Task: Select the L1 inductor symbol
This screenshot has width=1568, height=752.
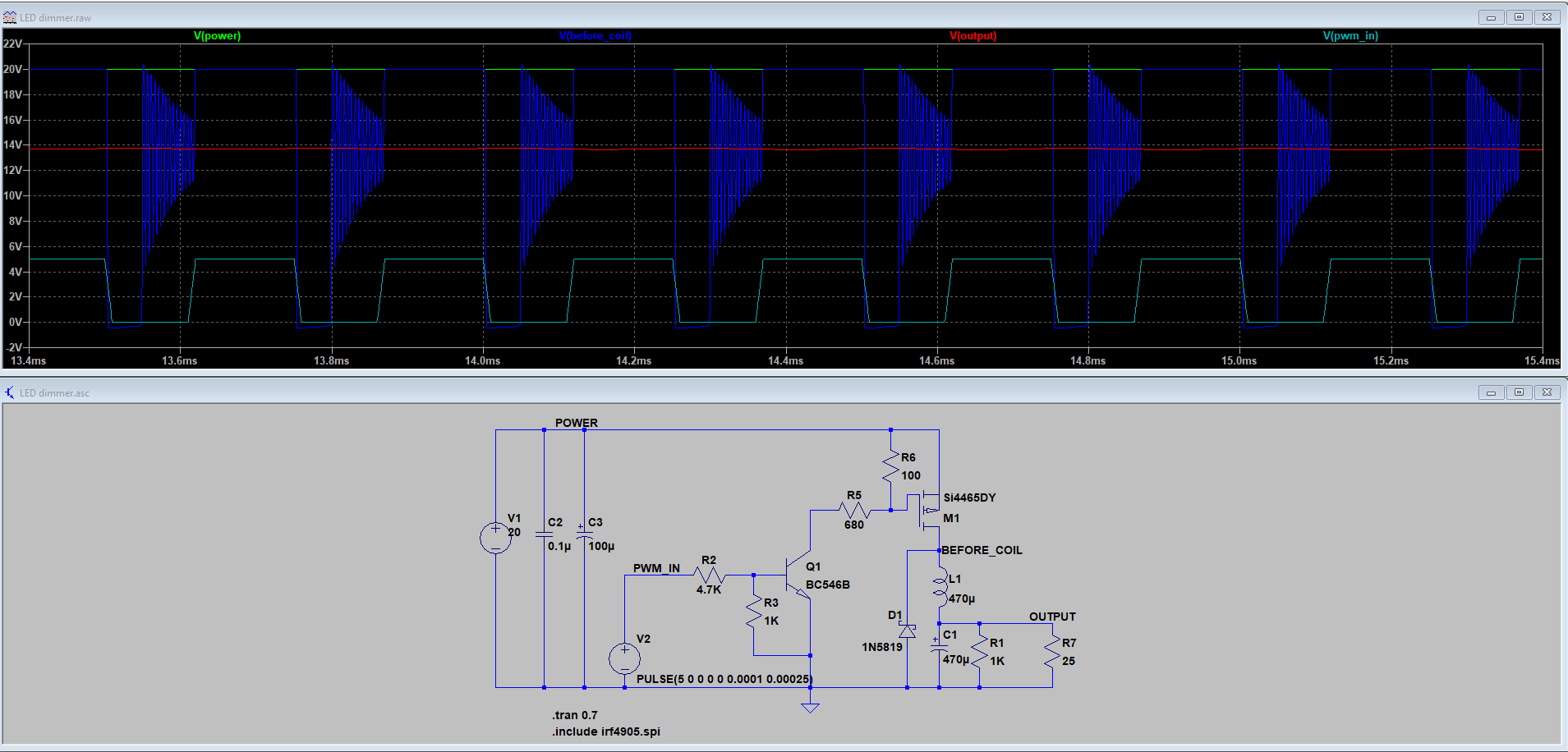Action: pos(940,586)
